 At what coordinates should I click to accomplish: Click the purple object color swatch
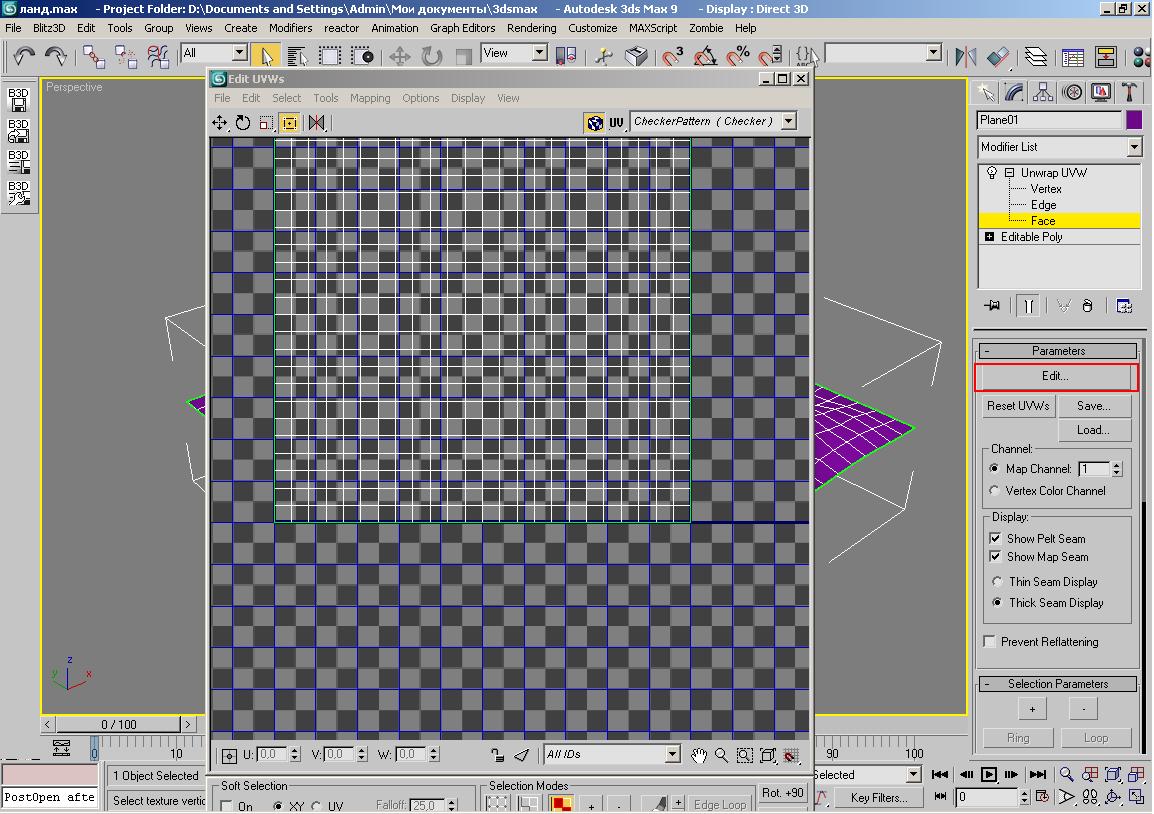pyautogui.click(x=1134, y=120)
